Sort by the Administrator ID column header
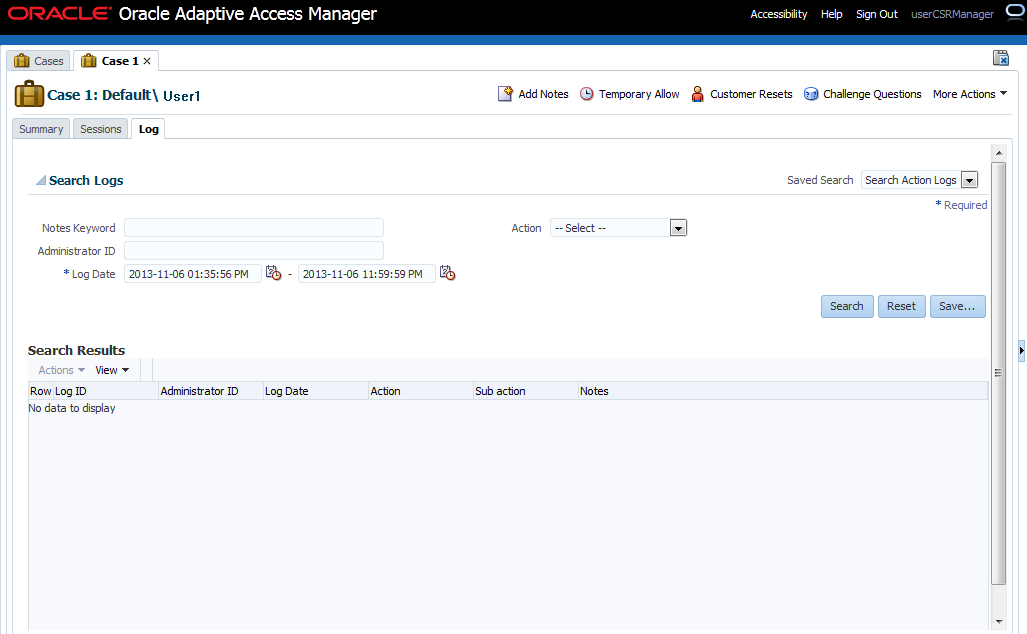Image resolution: width=1027 pixels, height=634 pixels. pyautogui.click(x=211, y=390)
